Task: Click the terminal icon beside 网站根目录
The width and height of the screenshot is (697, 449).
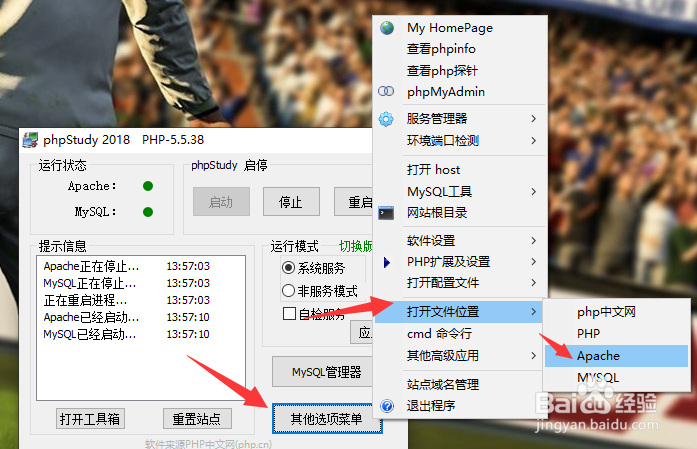Action: [386, 213]
